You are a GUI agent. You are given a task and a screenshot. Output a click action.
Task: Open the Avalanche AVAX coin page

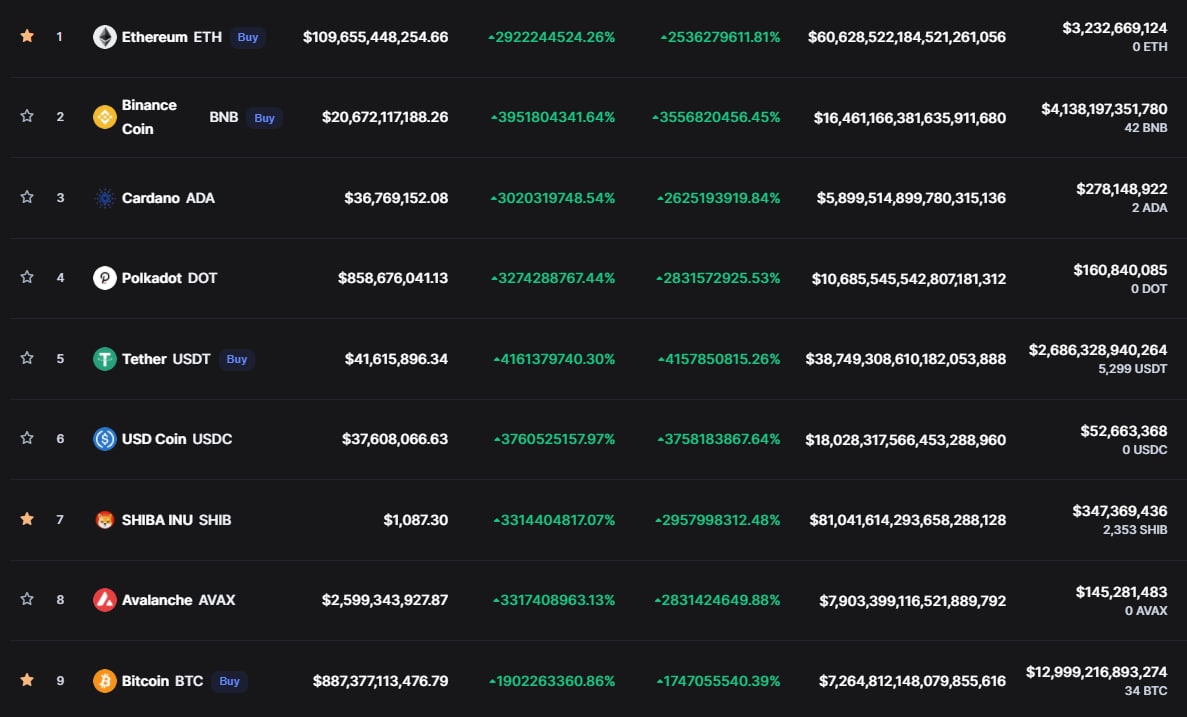[178, 600]
